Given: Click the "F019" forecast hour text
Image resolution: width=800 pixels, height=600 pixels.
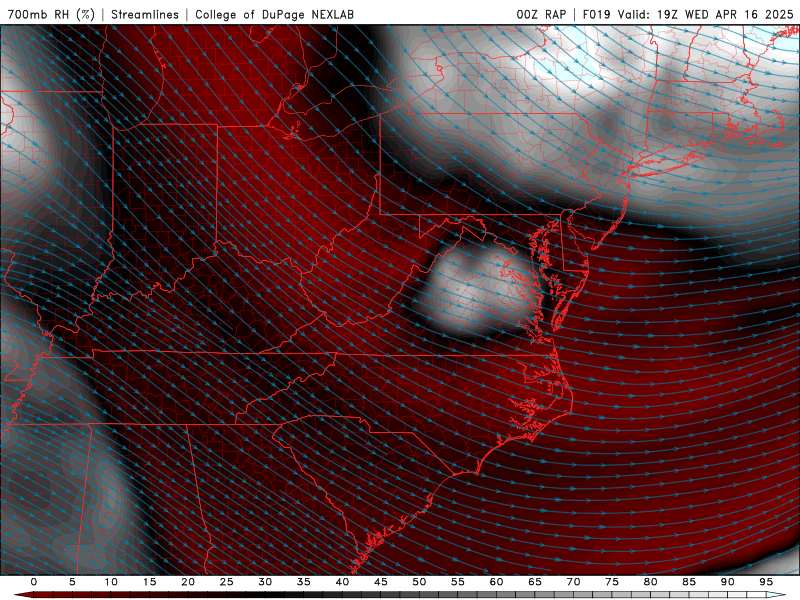Looking at the screenshot, I should point(596,14).
